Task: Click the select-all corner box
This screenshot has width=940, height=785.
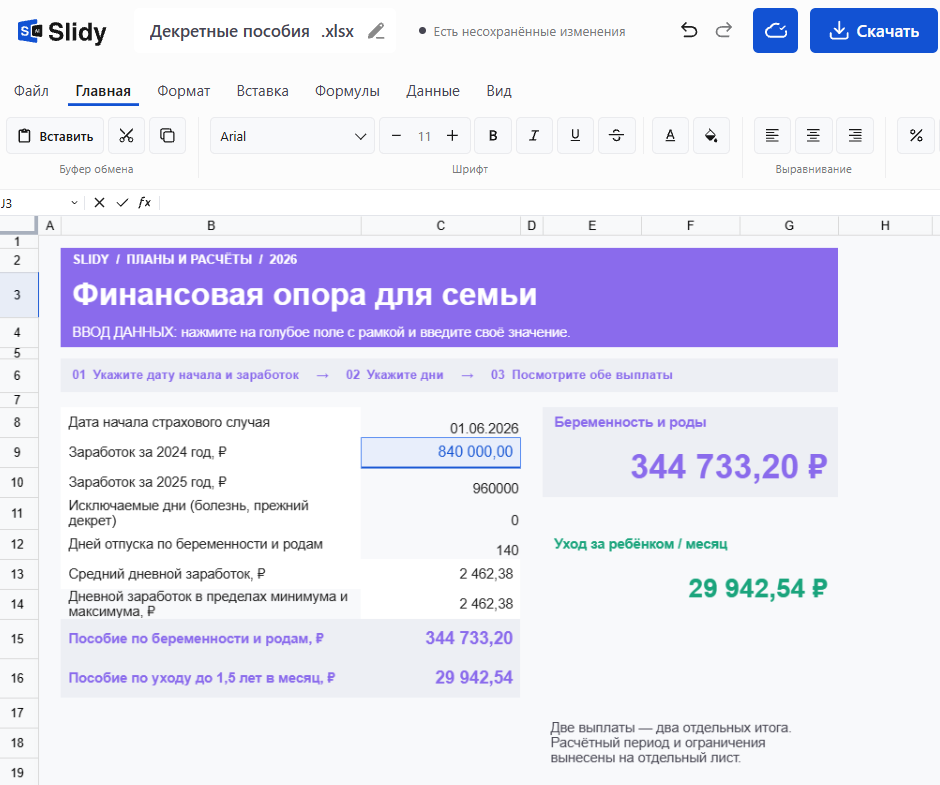Action: coord(19,224)
